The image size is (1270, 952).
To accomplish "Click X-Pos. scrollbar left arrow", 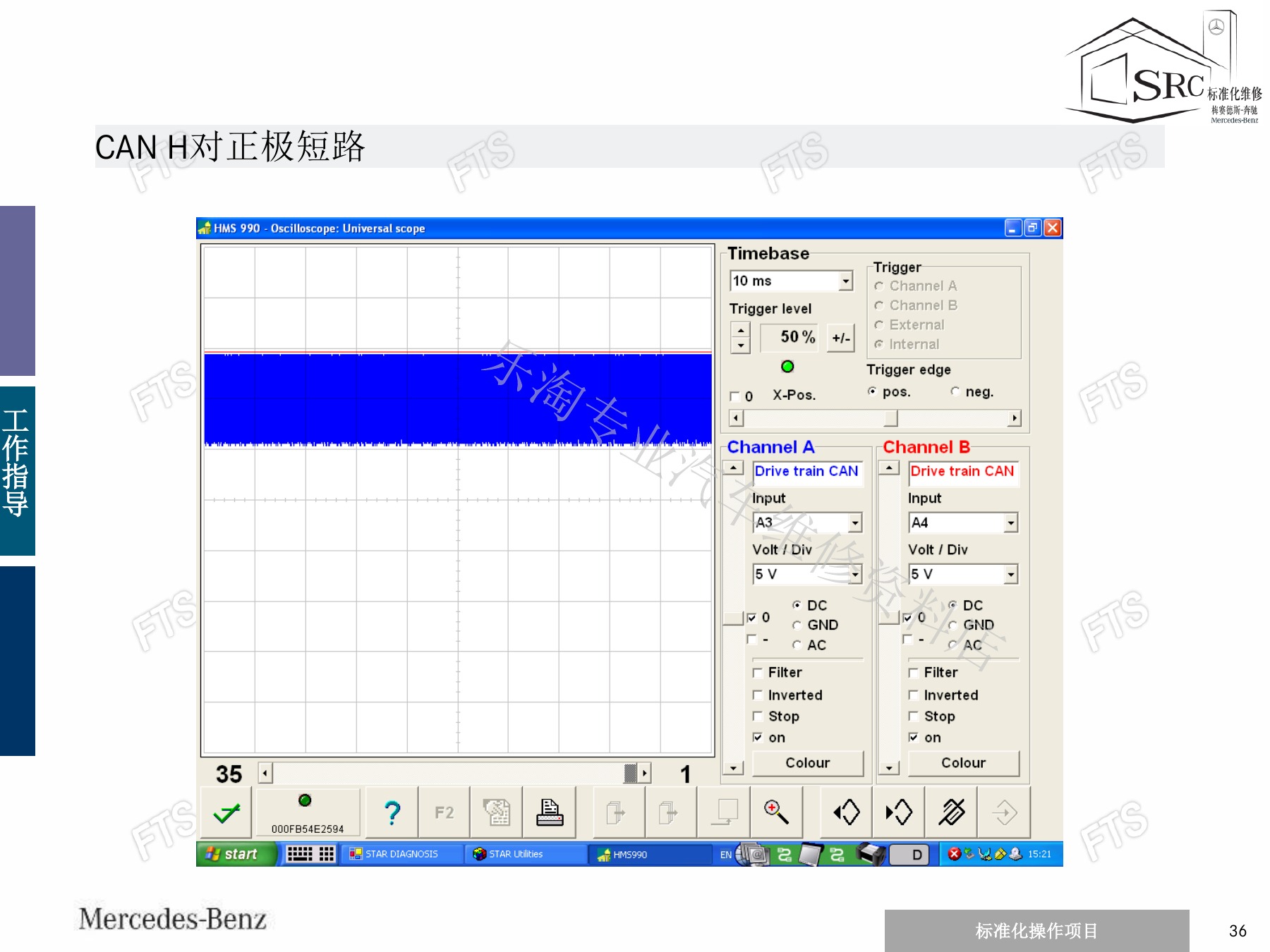I will 737,418.
